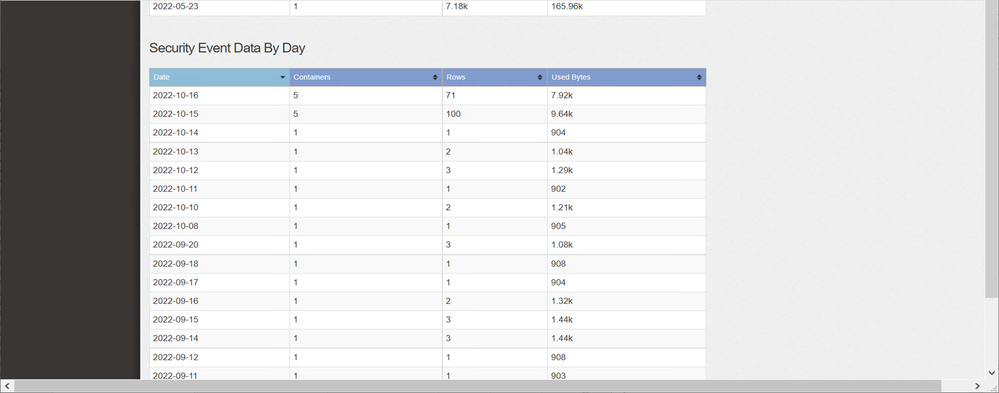Click the Containers column sort arrows icon
999x393 pixels.
[435, 77]
